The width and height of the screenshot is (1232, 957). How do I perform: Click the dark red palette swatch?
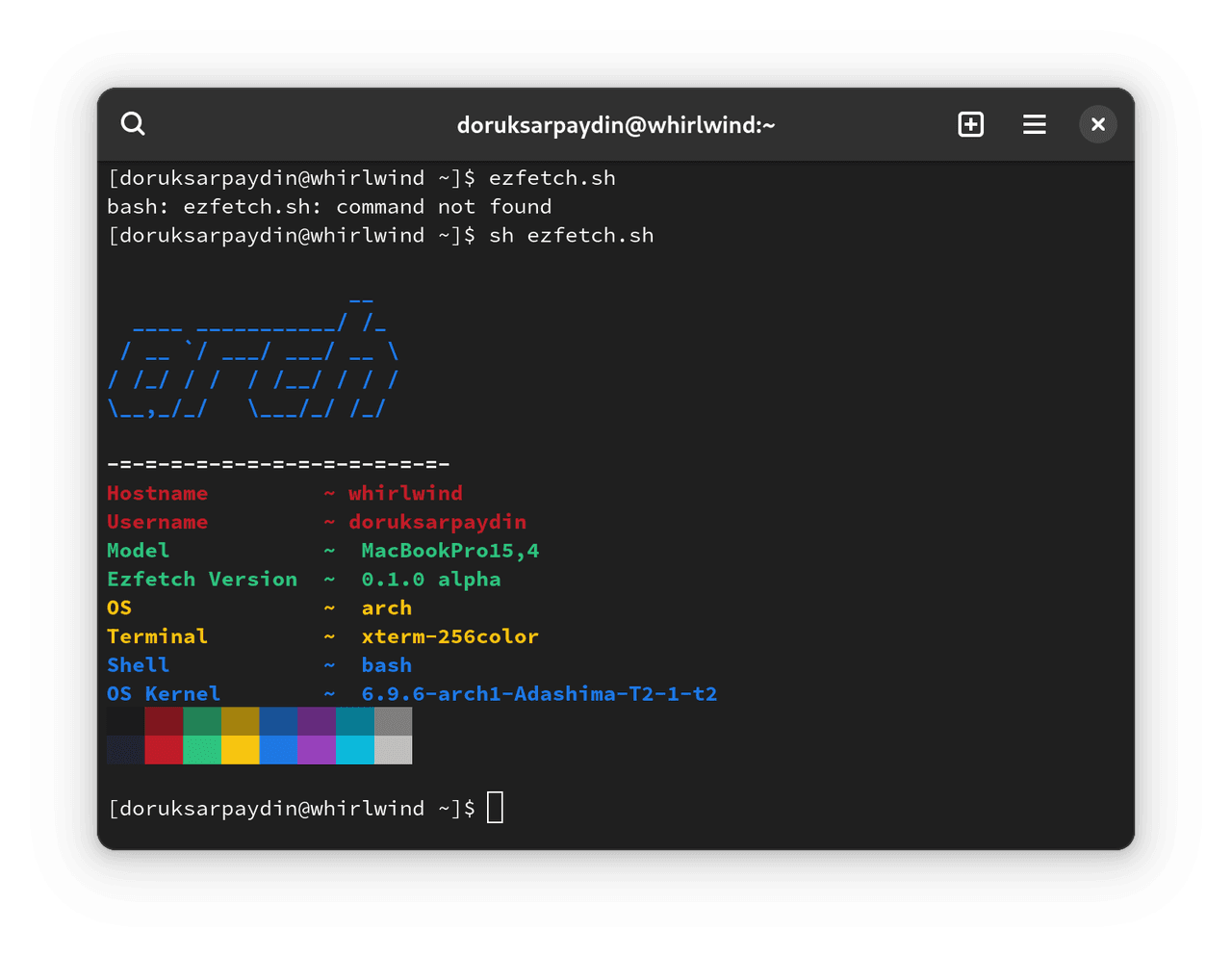[164, 721]
